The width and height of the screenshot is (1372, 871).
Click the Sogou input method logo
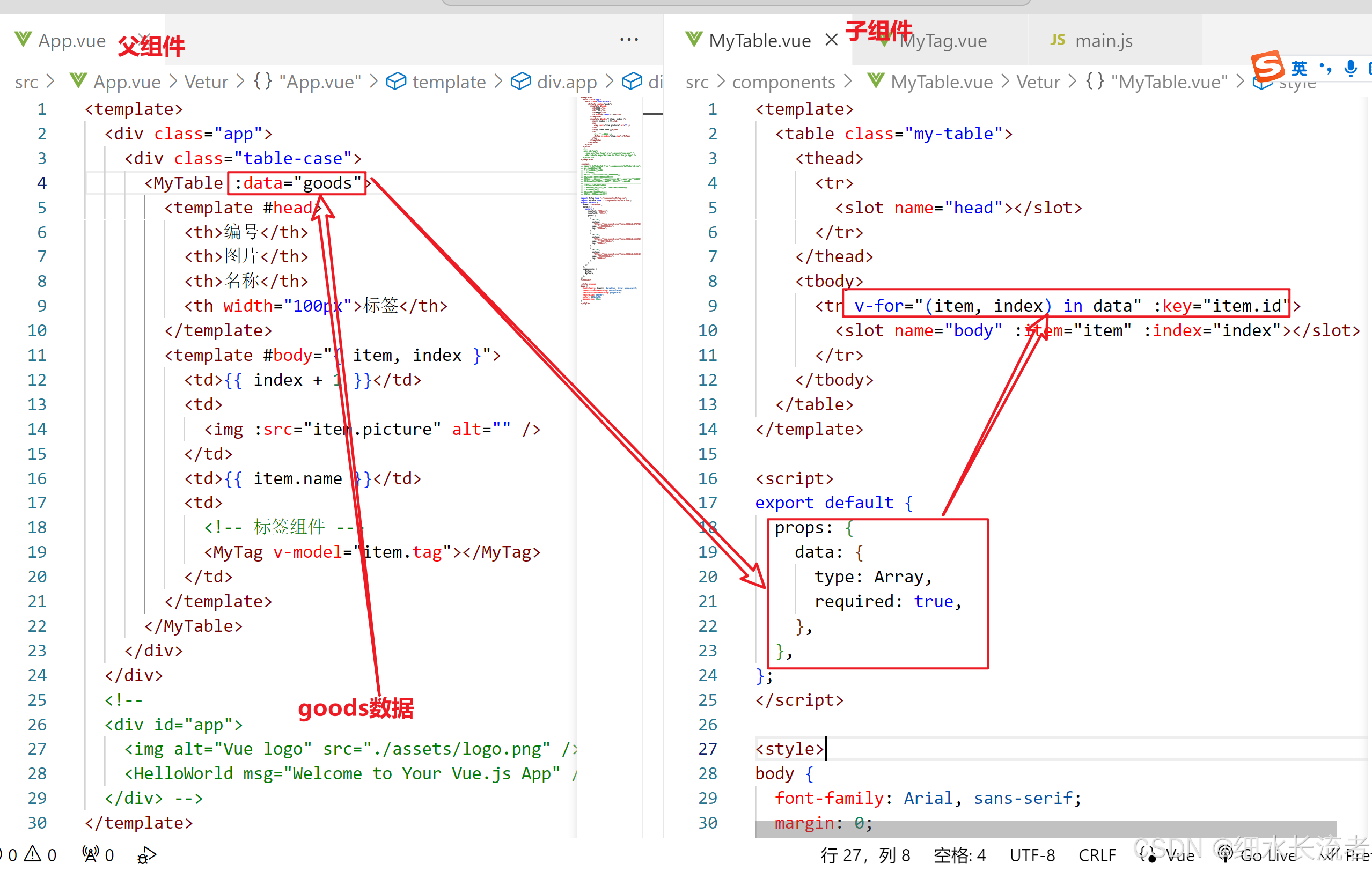[1268, 67]
